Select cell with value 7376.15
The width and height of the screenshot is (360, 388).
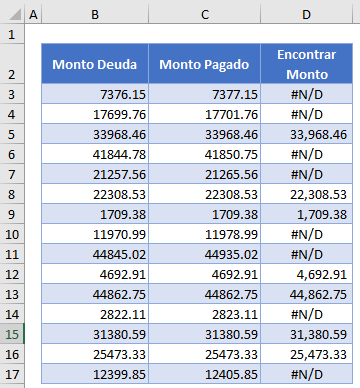coord(95,94)
